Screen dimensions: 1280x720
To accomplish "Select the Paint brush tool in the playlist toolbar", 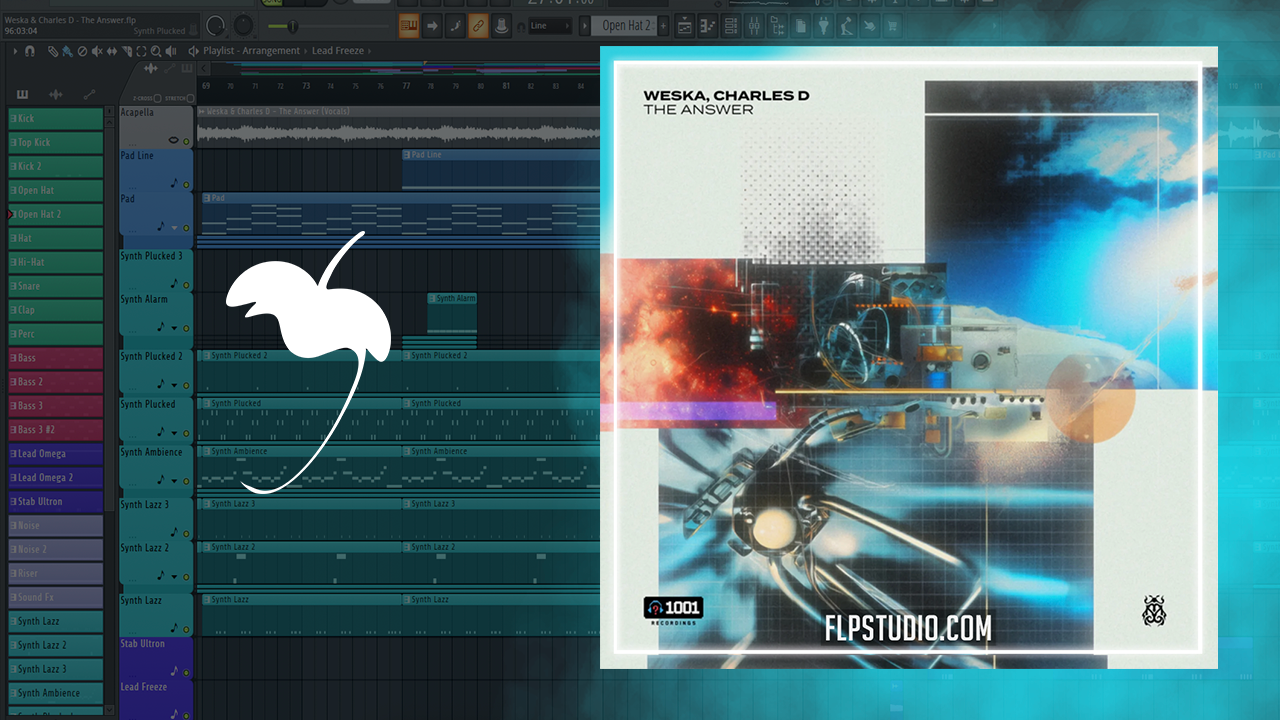I will (67, 51).
